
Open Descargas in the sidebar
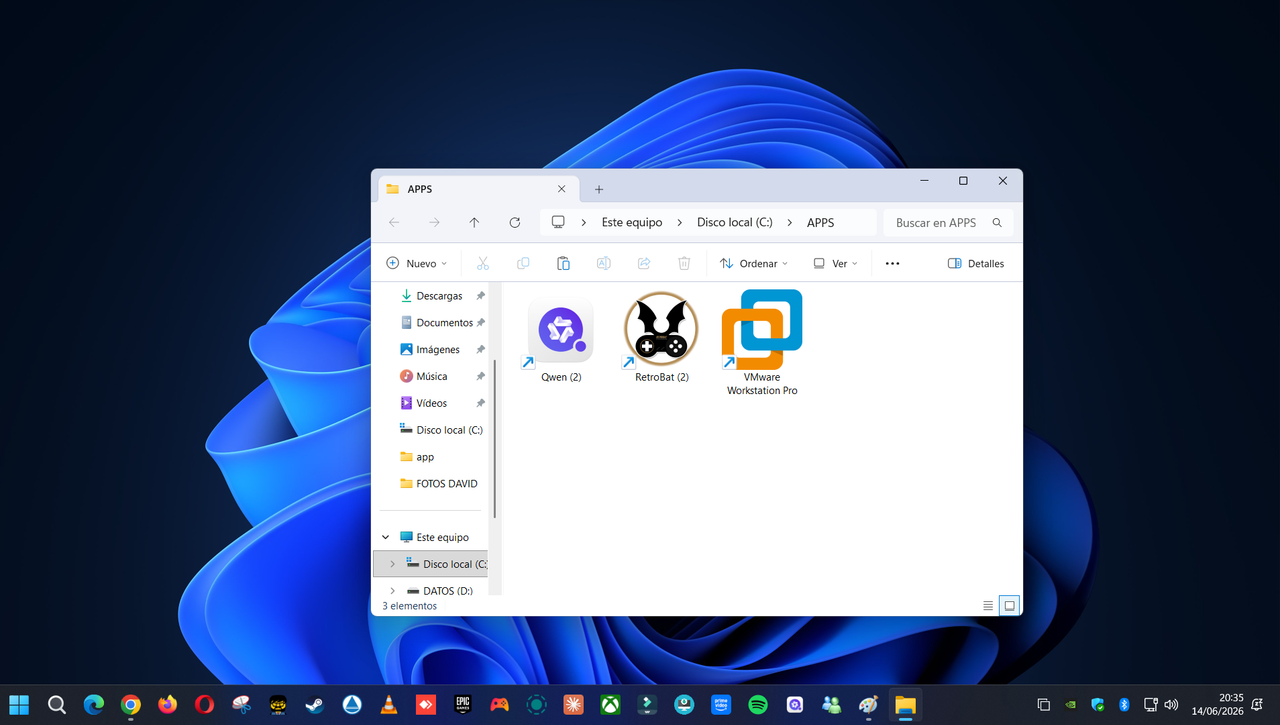click(x=439, y=296)
